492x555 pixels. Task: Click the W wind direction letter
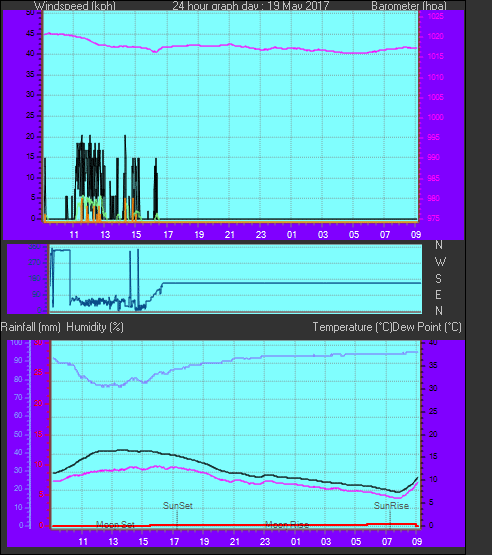pos(440,262)
